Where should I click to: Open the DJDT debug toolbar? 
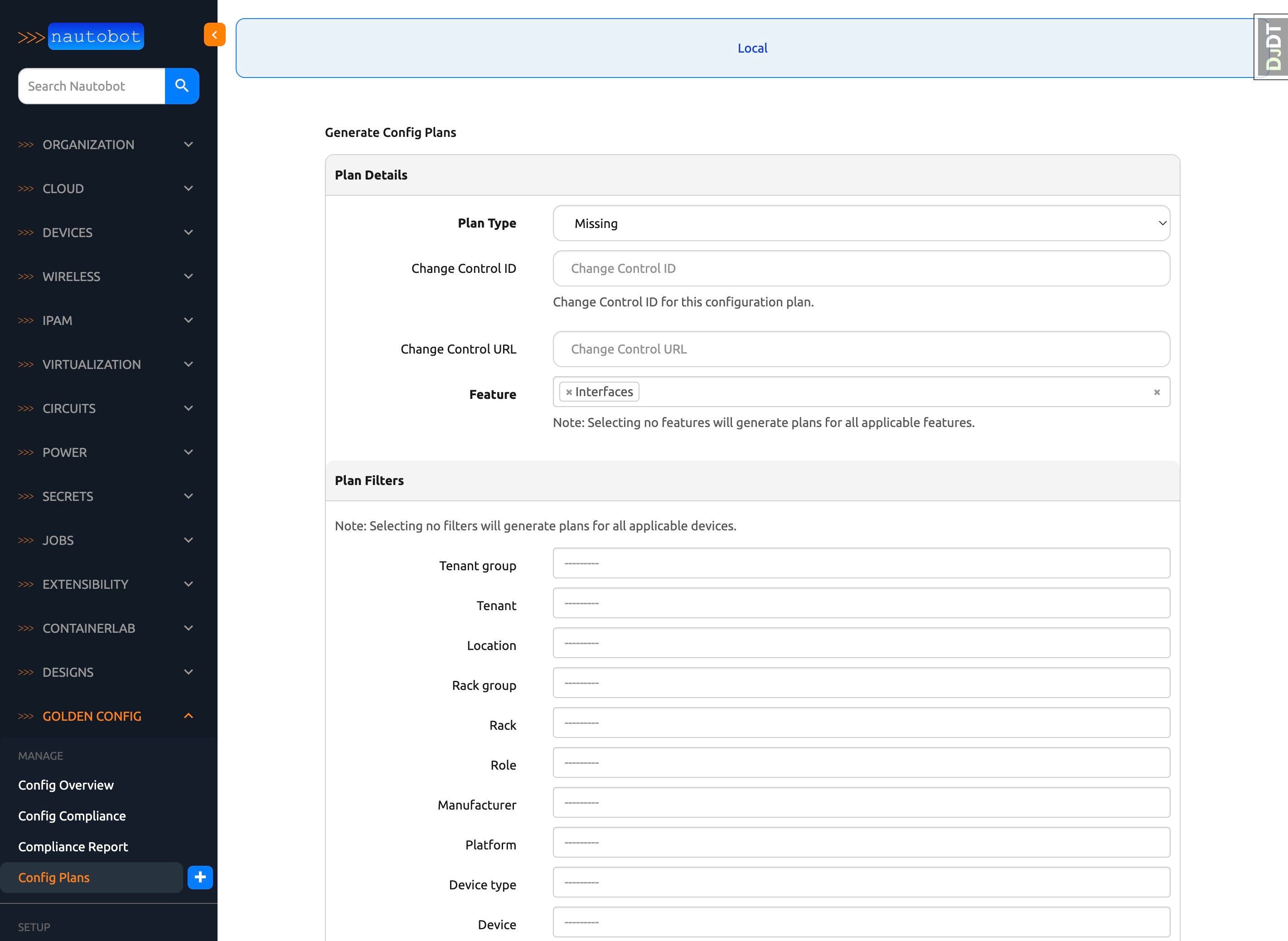1273,47
